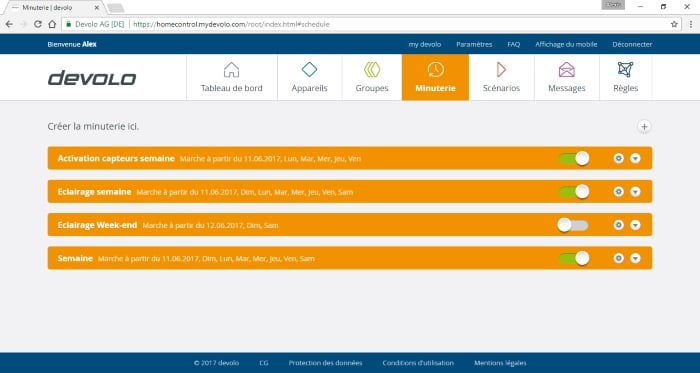The image size is (700, 373).
Task: Open Chrome three-dot menu
Action: pyautogui.click(x=691, y=24)
